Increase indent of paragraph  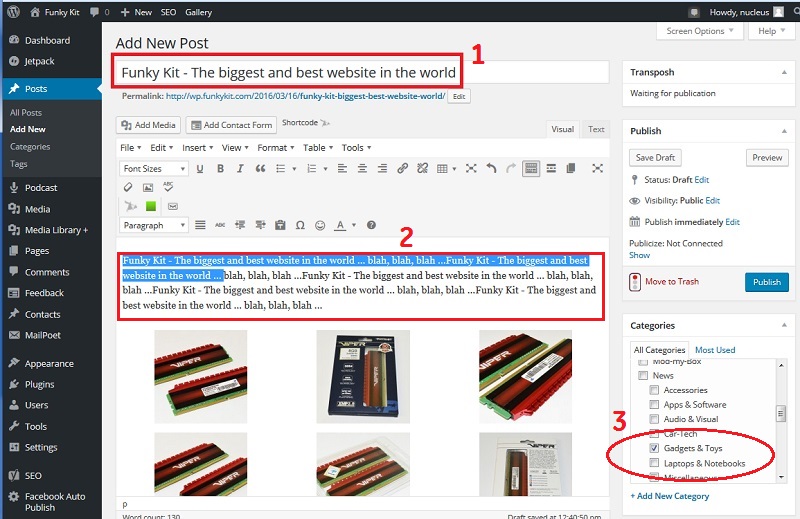point(260,225)
